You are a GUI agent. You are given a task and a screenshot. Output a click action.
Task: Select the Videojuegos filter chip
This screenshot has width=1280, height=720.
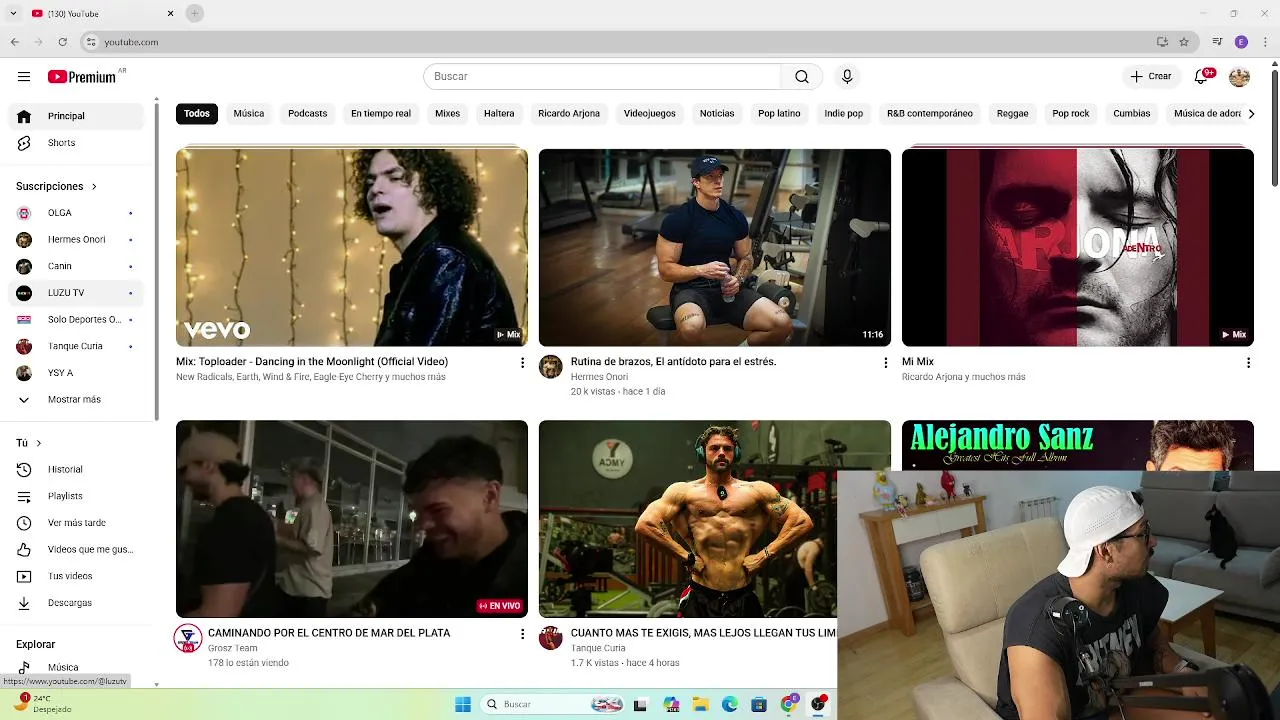[x=650, y=114]
